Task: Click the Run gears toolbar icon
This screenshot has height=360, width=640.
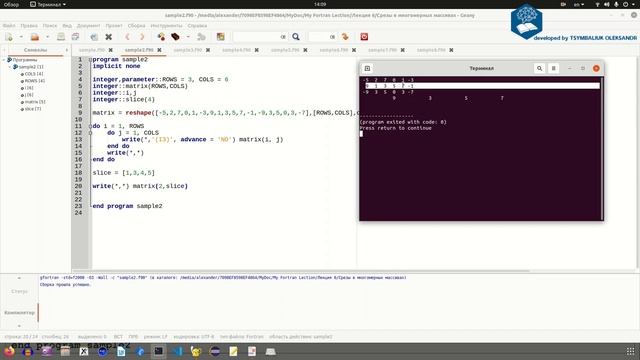Action: [x=201, y=37]
